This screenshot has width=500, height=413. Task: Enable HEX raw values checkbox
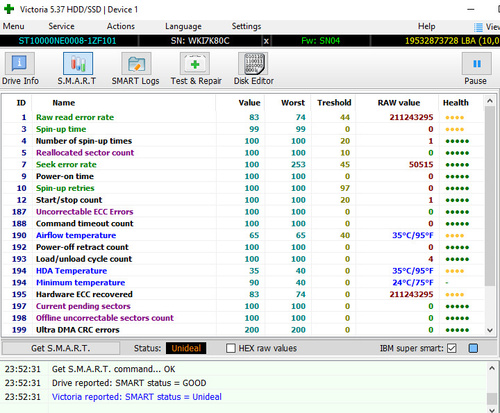[x=230, y=348]
